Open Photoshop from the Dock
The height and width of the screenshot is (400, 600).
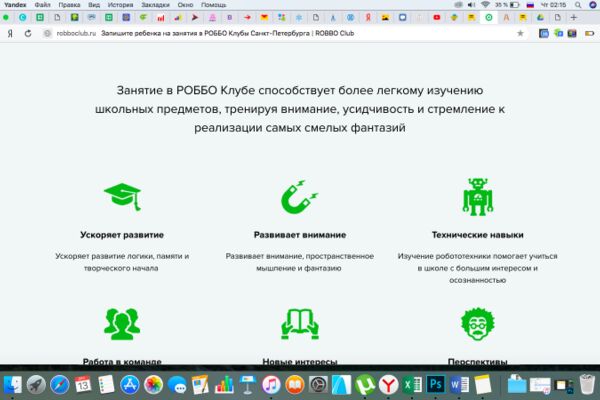(x=435, y=384)
